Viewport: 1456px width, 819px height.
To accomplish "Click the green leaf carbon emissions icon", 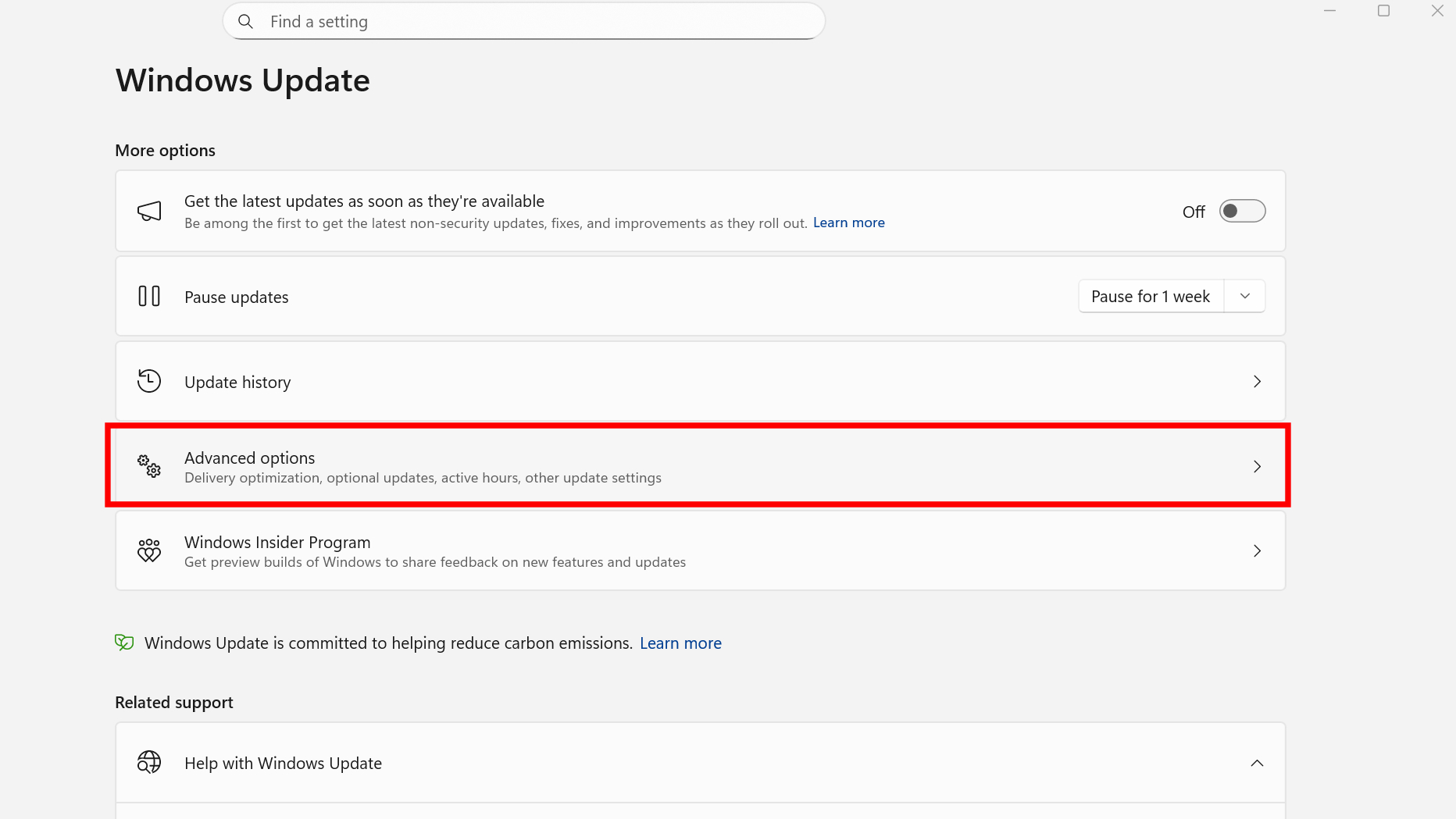I will tap(123, 642).
